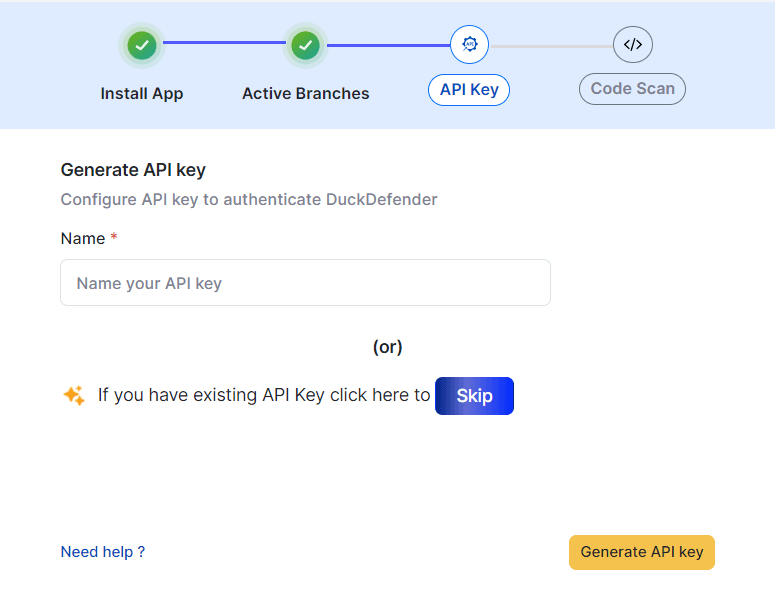This screenshot has height=597, width=775.
Task: Click the sparkle icon beside existing key text
Action: [74, 396]
